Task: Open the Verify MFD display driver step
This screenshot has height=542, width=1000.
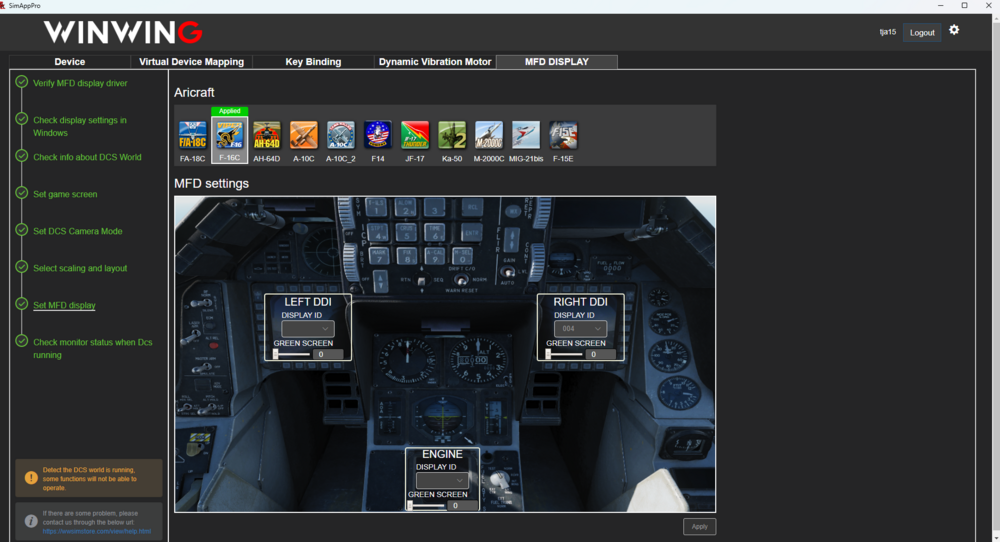Action: click(80, 83)
